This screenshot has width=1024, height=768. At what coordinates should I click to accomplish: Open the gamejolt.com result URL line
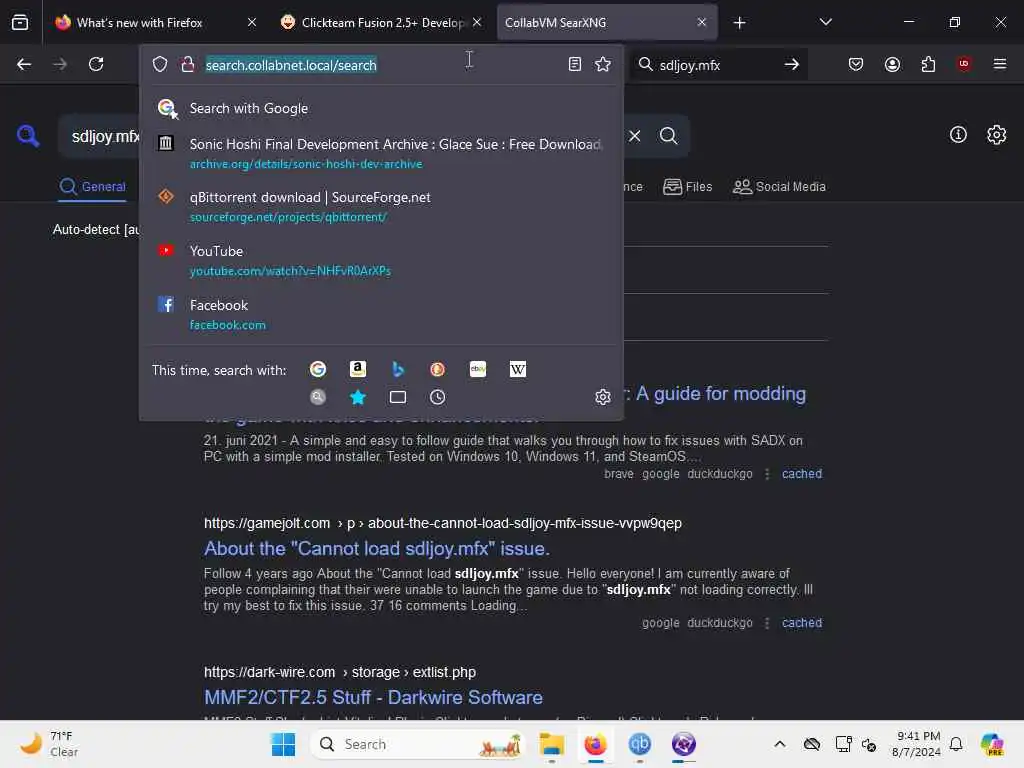[x=443, y=523]
